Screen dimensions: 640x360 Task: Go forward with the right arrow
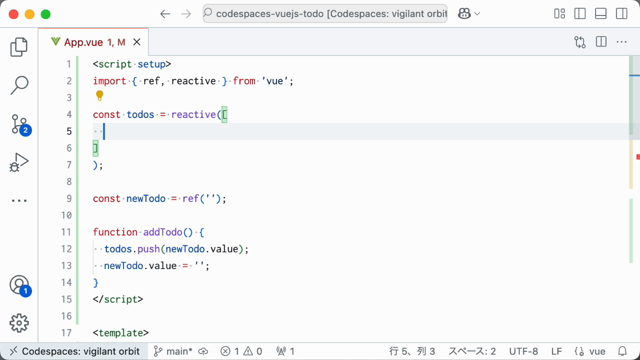coord(186,14)
